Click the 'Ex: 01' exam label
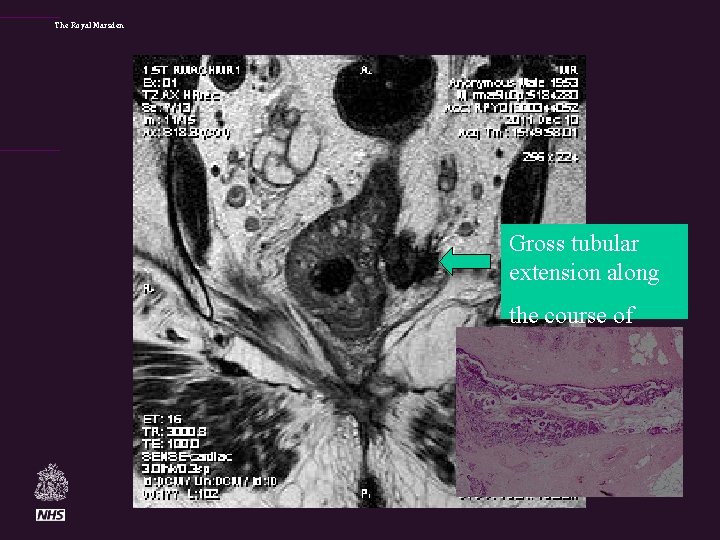This screenshot has height=540, width=720. click(160, 83)
